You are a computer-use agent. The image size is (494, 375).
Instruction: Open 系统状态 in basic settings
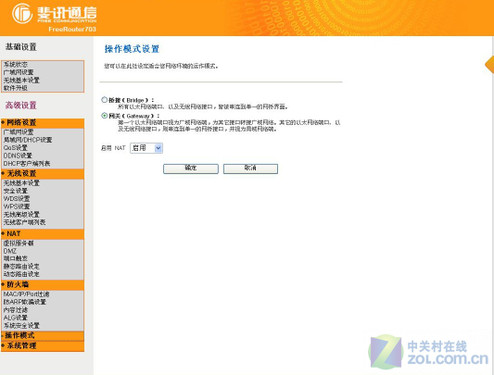15,64
